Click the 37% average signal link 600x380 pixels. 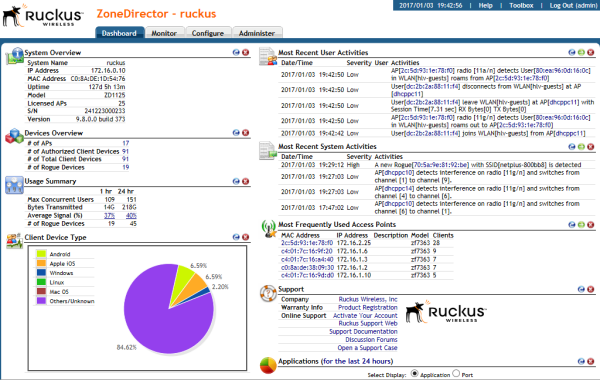coord(109,215)
